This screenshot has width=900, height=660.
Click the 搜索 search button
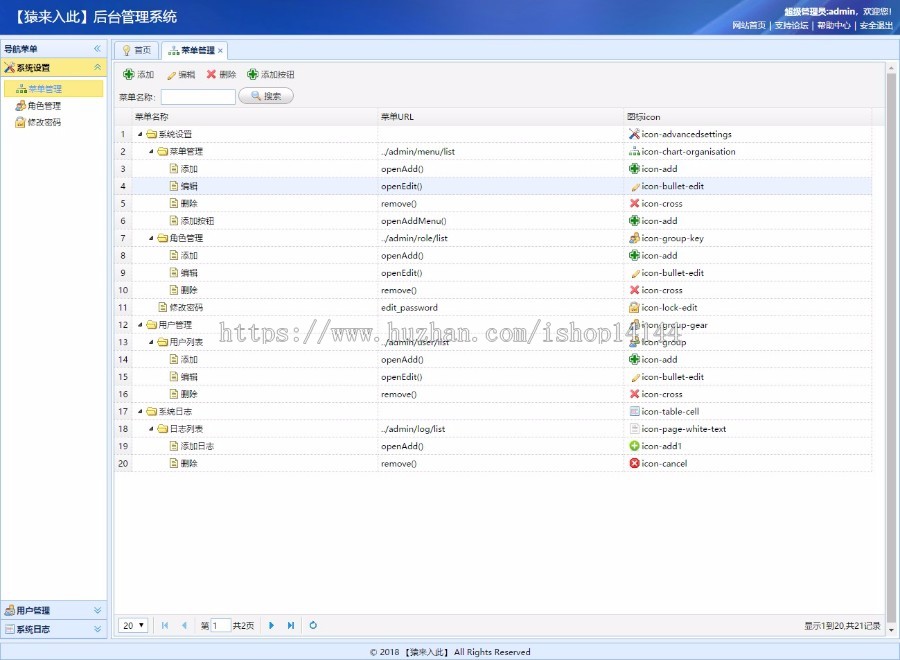[x=264, y=96]
